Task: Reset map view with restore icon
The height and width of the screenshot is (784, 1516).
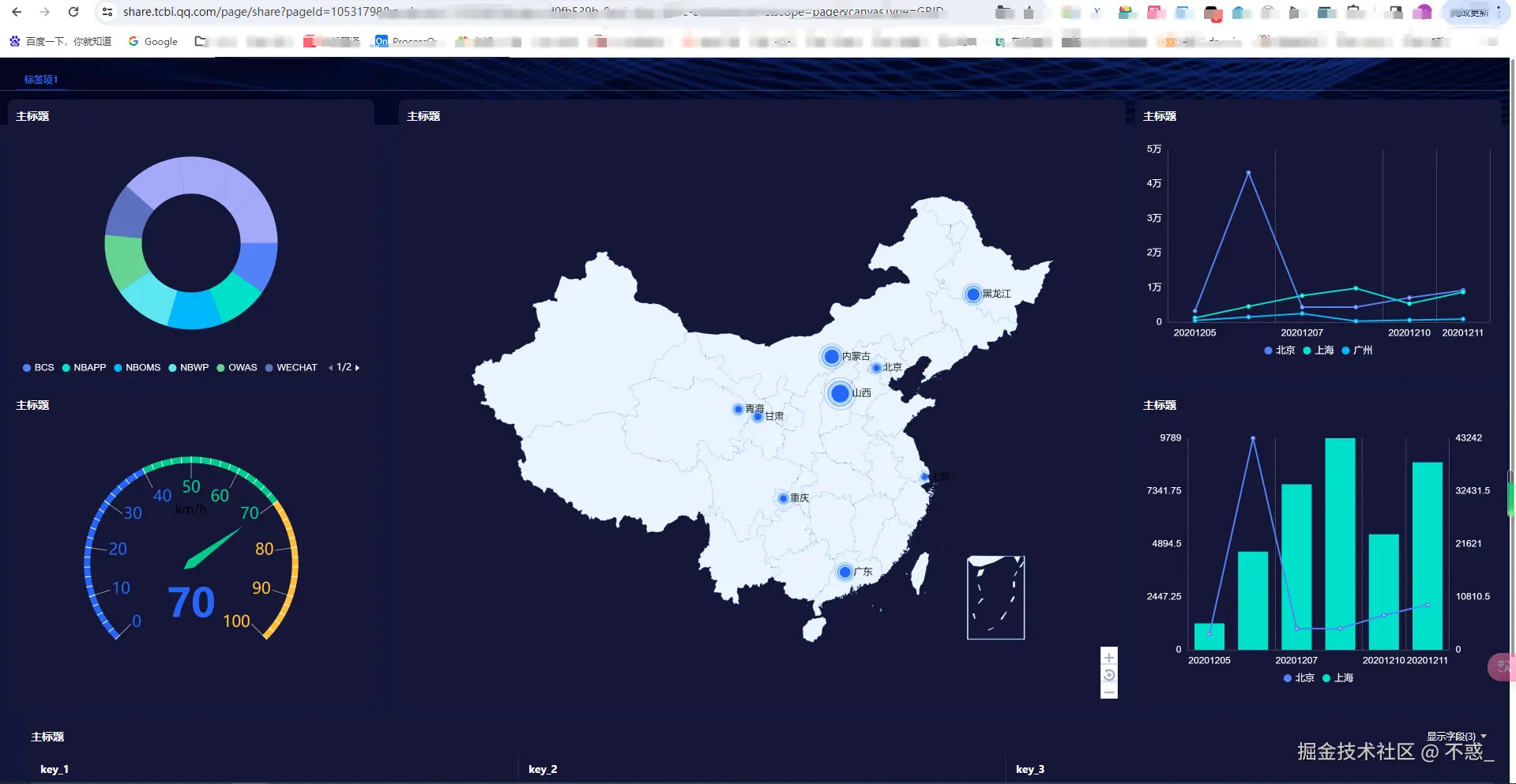Action: click(1109, 675)
